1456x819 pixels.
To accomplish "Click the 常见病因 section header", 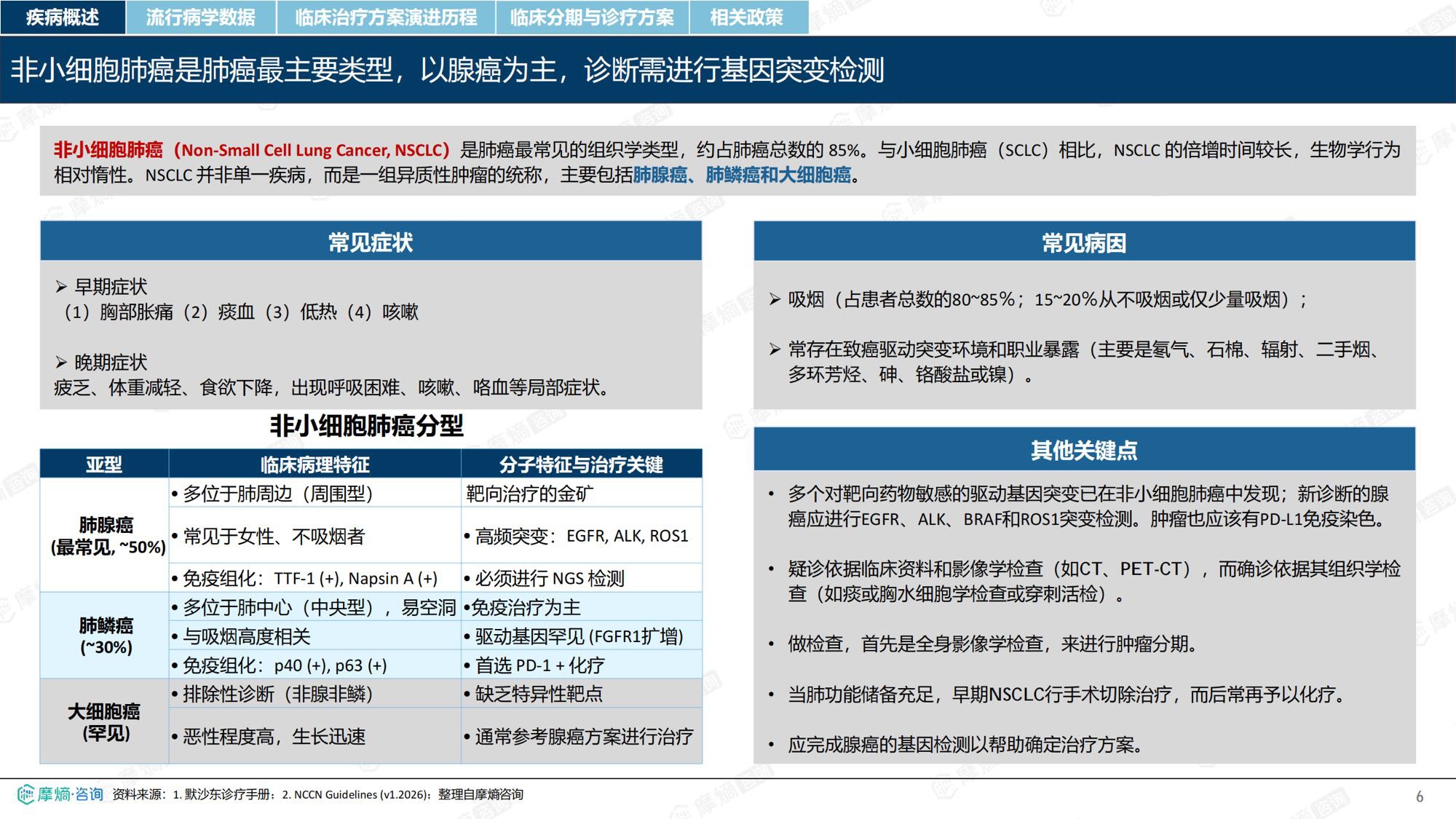I will click(x=1084, y=242).
